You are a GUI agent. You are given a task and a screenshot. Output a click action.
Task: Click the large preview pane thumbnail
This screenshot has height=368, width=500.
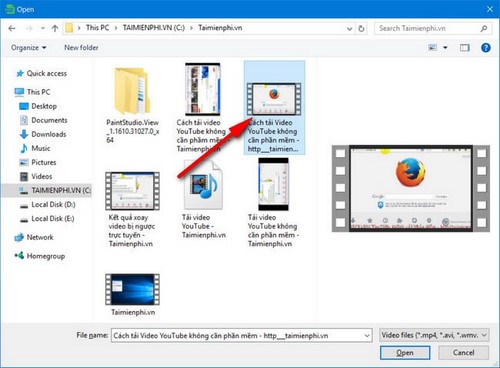point(411,188)
